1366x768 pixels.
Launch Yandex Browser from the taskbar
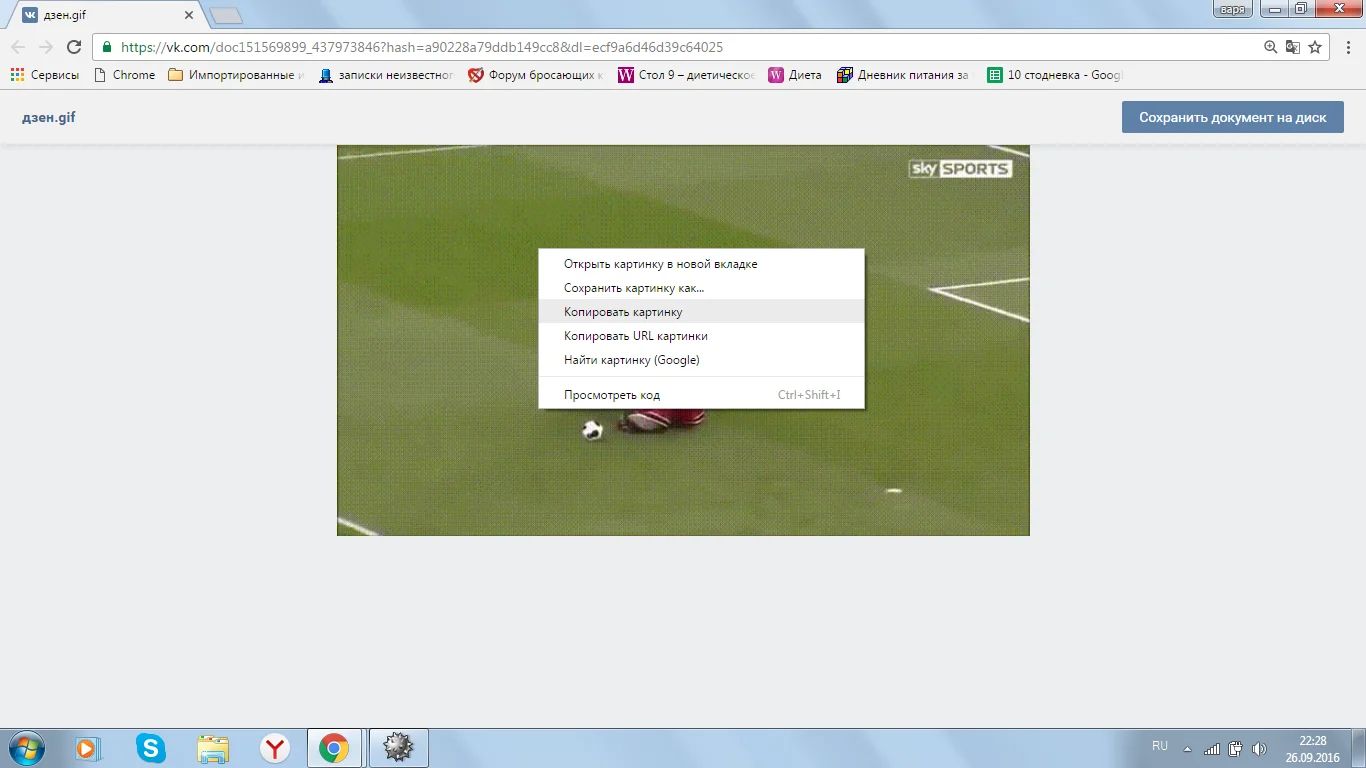[x=275, y=748]
